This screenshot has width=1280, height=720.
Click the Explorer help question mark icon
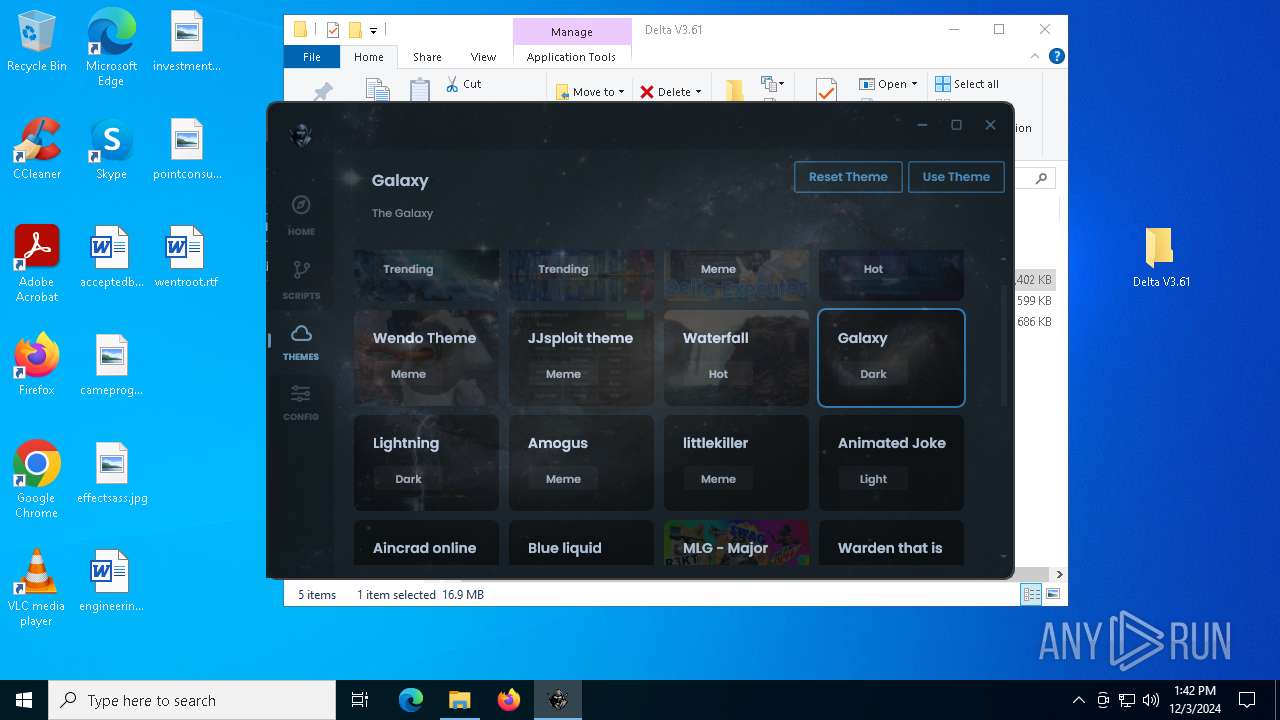click(1056, 57)
